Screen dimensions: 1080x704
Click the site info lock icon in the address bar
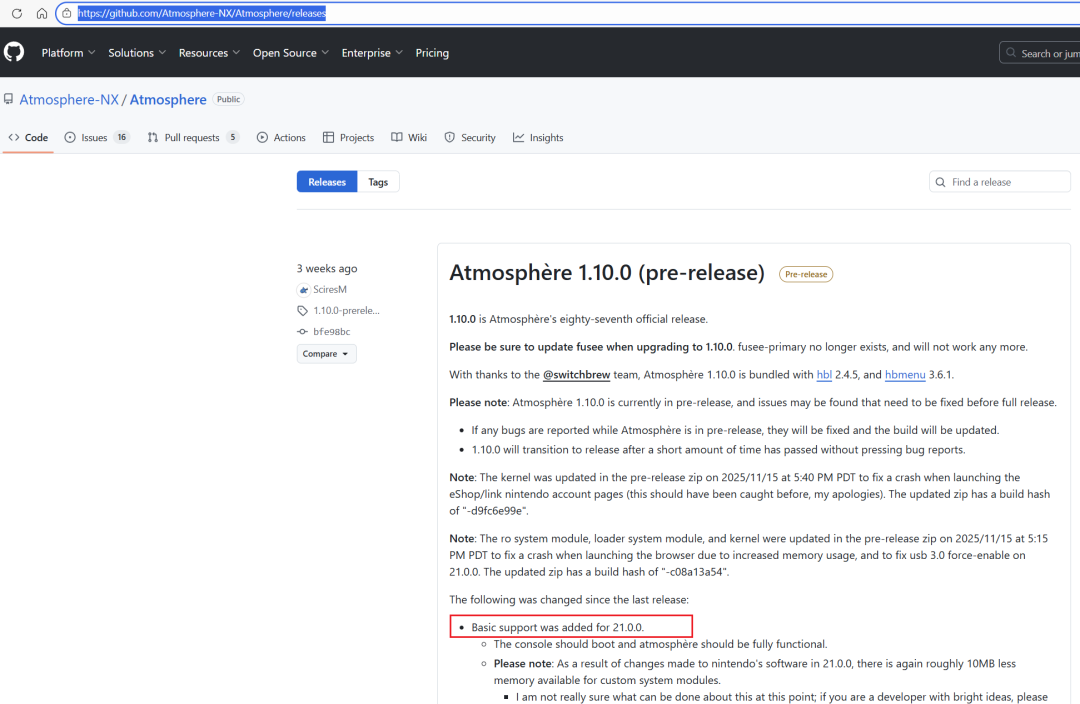[x=67, y=13]
